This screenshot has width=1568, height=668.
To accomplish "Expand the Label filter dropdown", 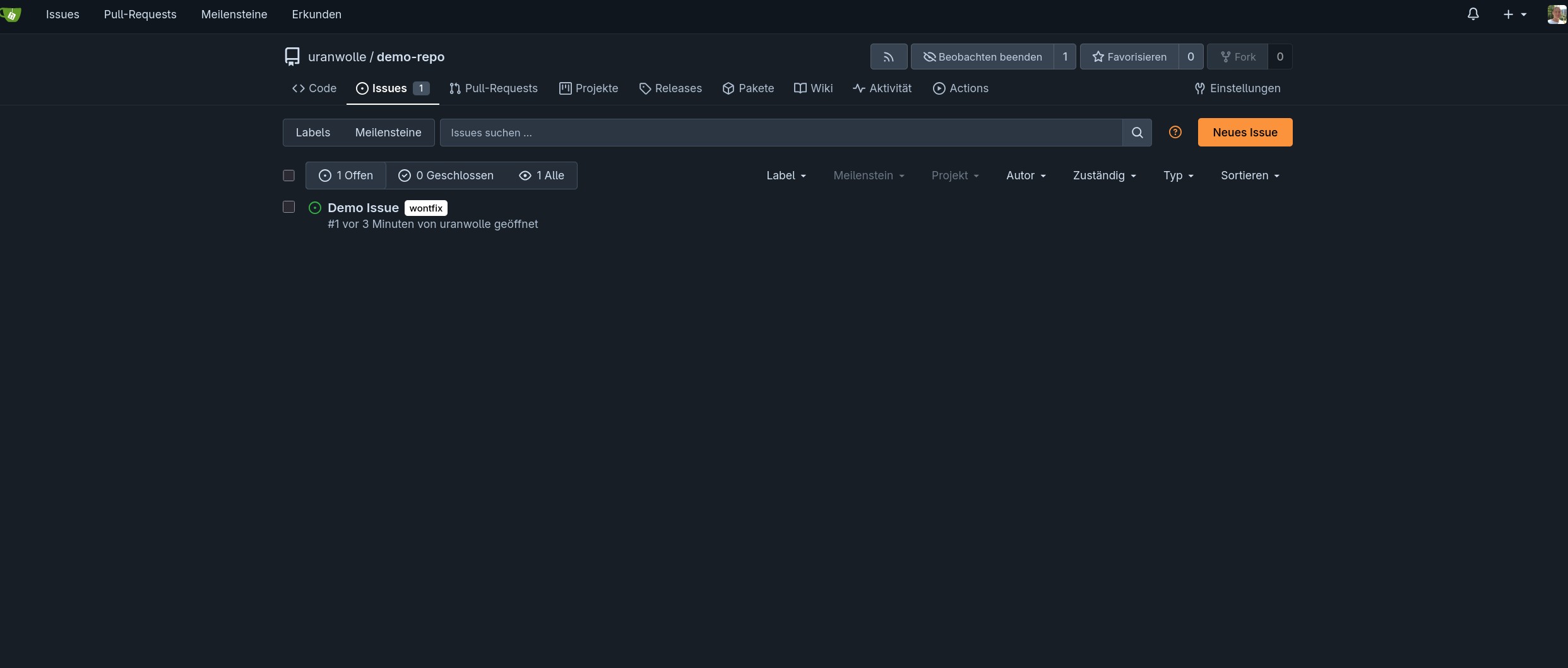I will [786, 176].
